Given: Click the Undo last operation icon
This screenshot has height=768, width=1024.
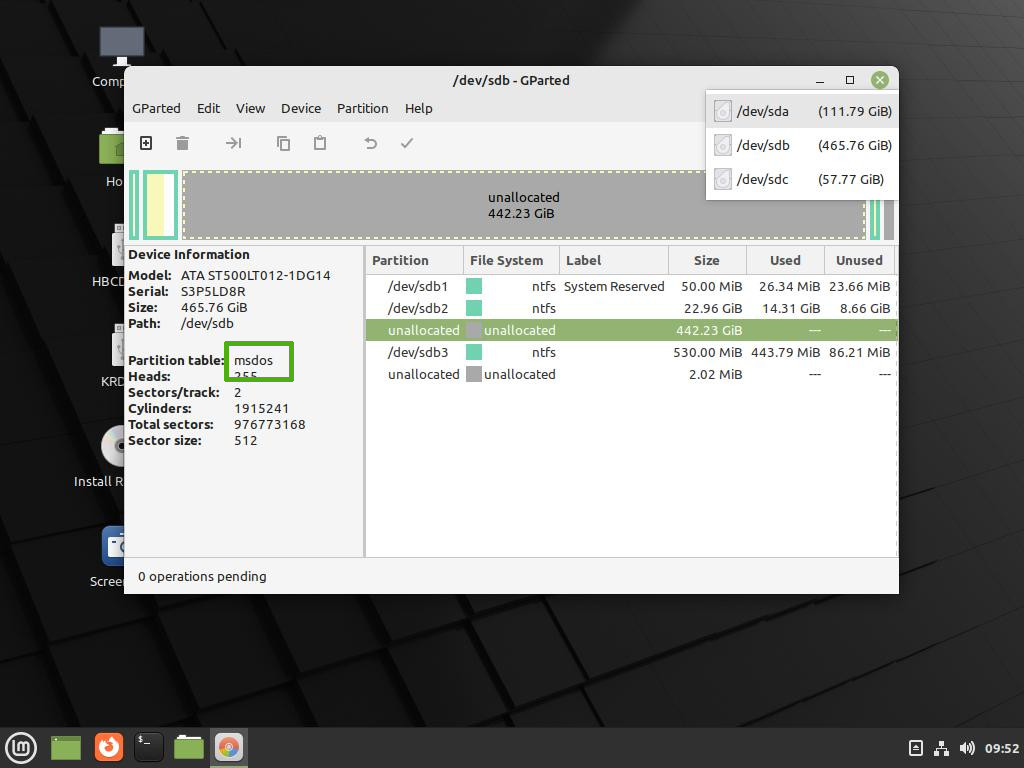Looking at the screenshot, I should (x=370, y=143).
